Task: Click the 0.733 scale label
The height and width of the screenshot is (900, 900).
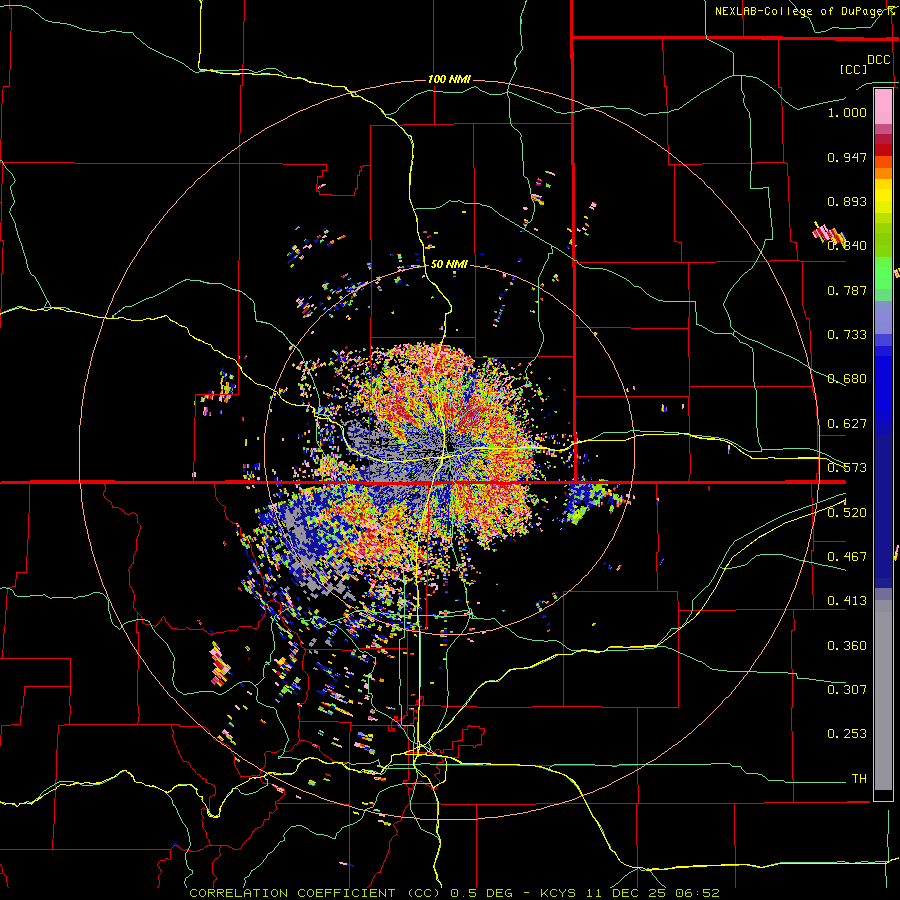Action: (x=847, y=335)
